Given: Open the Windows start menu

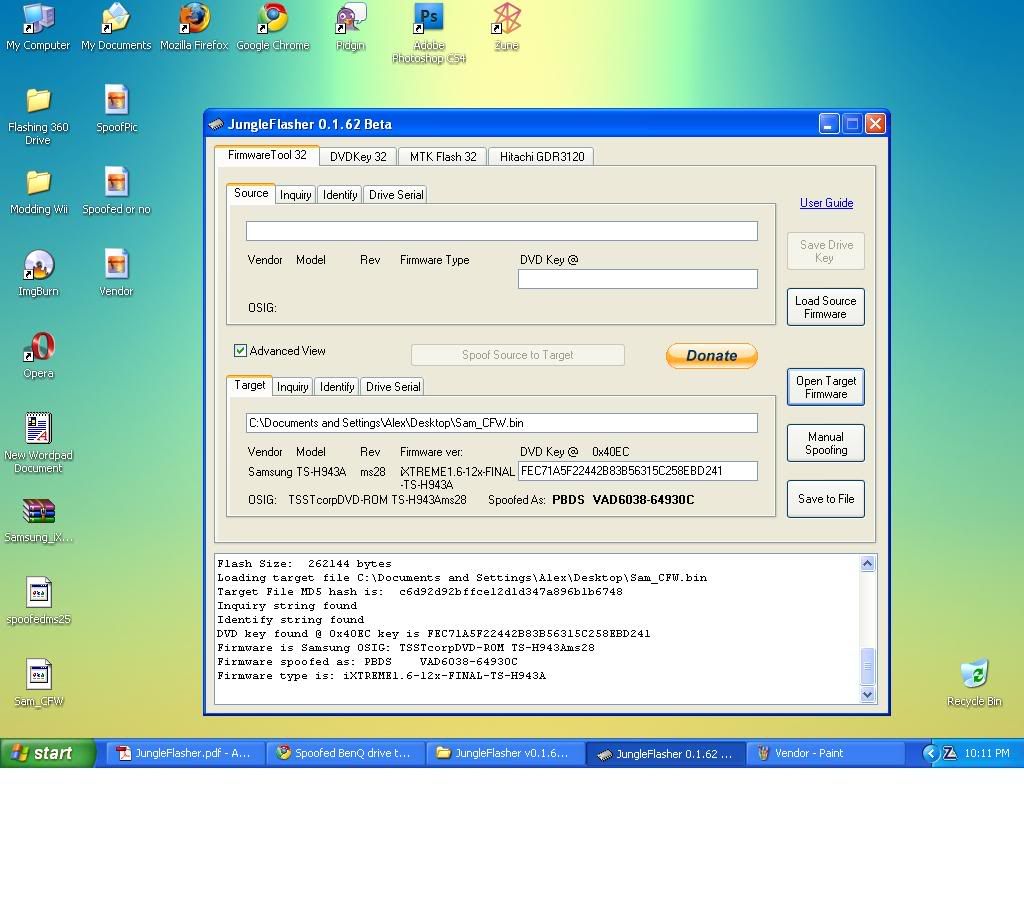Looking at the screenshot, I should [x=47, y=754].
